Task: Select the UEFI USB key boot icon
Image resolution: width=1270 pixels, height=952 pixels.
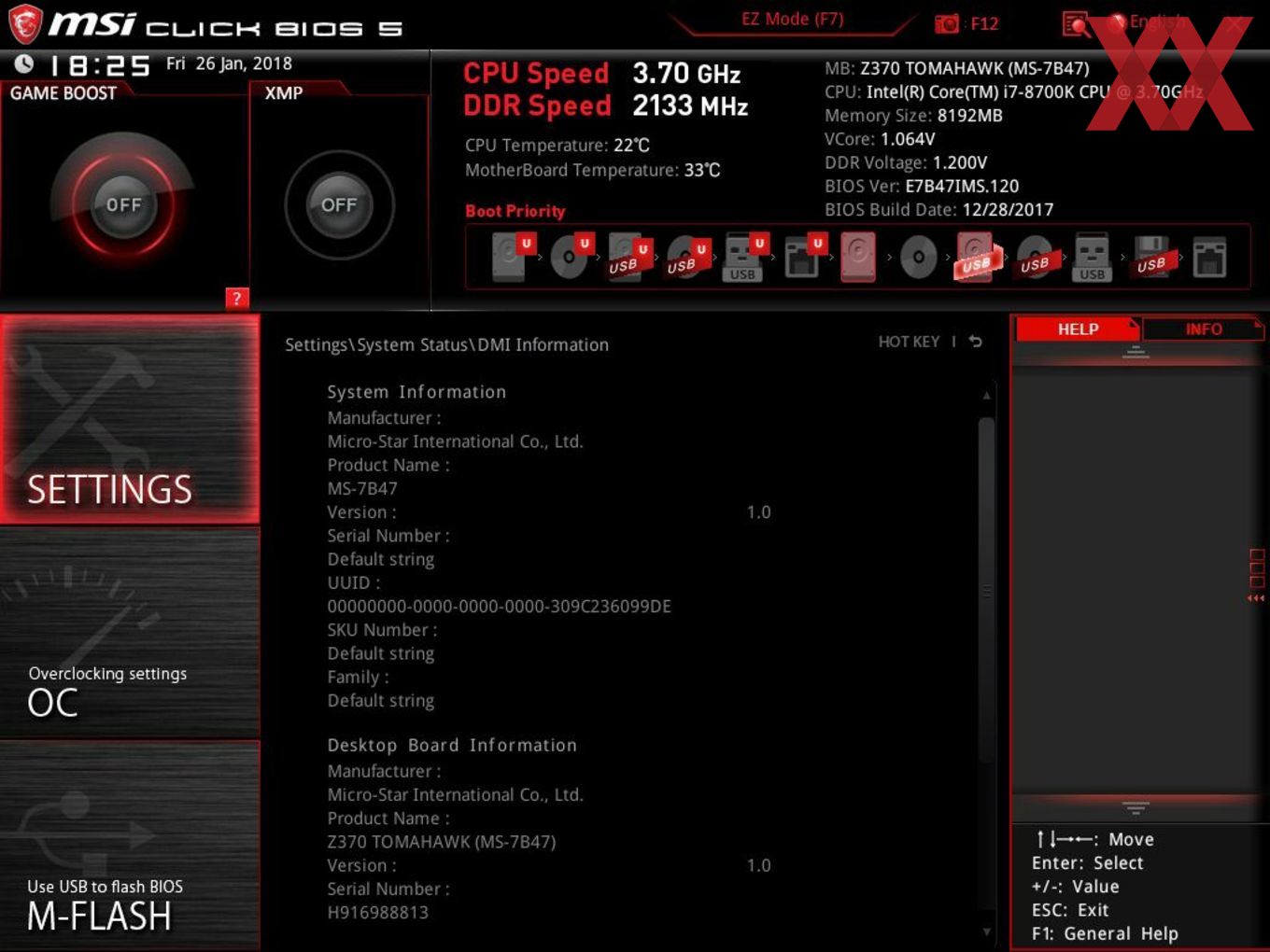Action: (744, 257)
